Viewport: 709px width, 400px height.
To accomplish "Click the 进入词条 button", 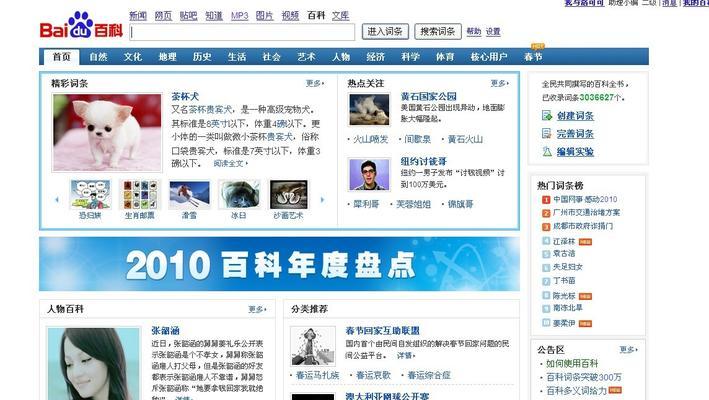I will pos(385,32).
